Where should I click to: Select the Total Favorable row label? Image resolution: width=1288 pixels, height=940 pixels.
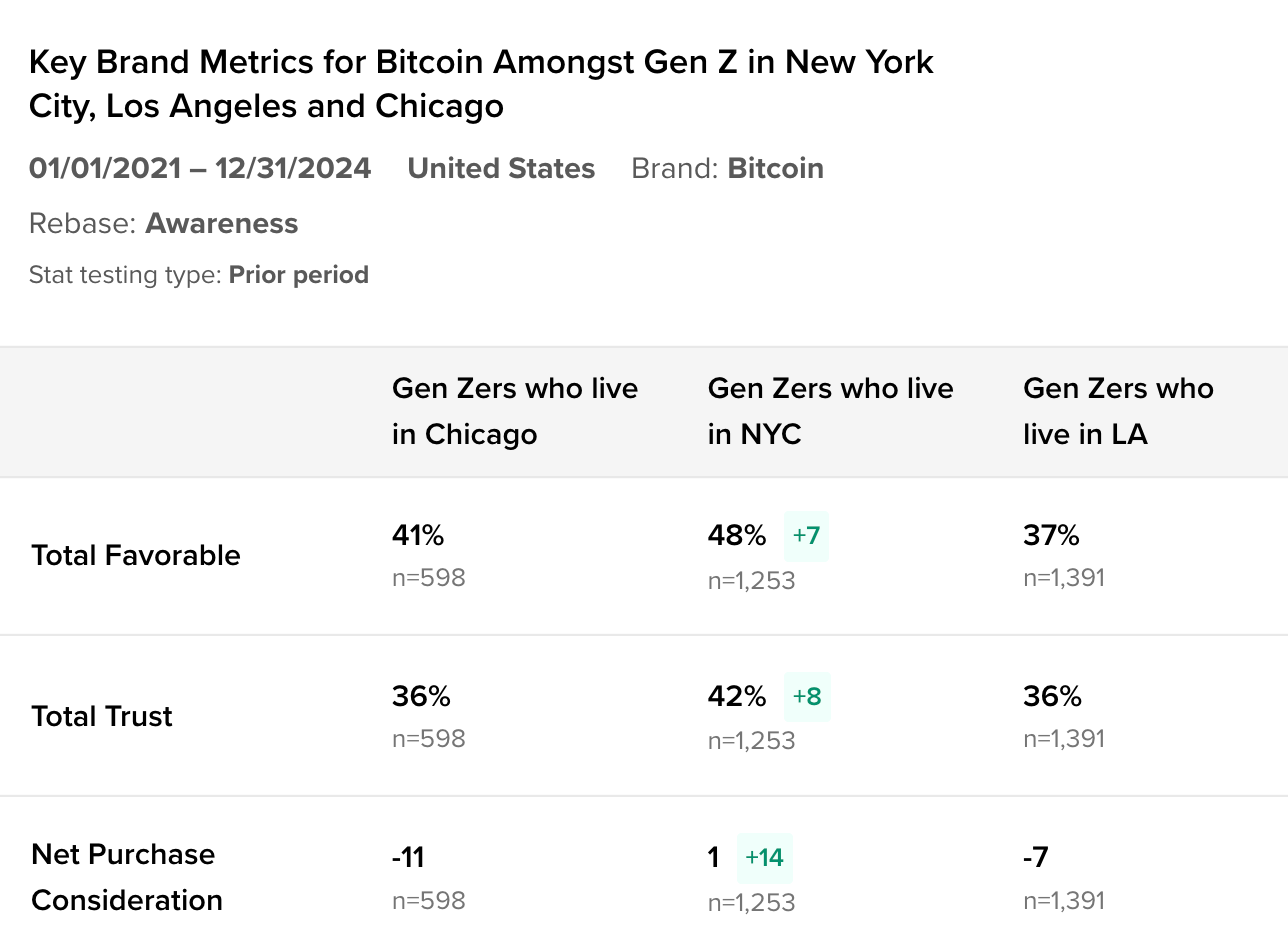[x=136, y=556]
